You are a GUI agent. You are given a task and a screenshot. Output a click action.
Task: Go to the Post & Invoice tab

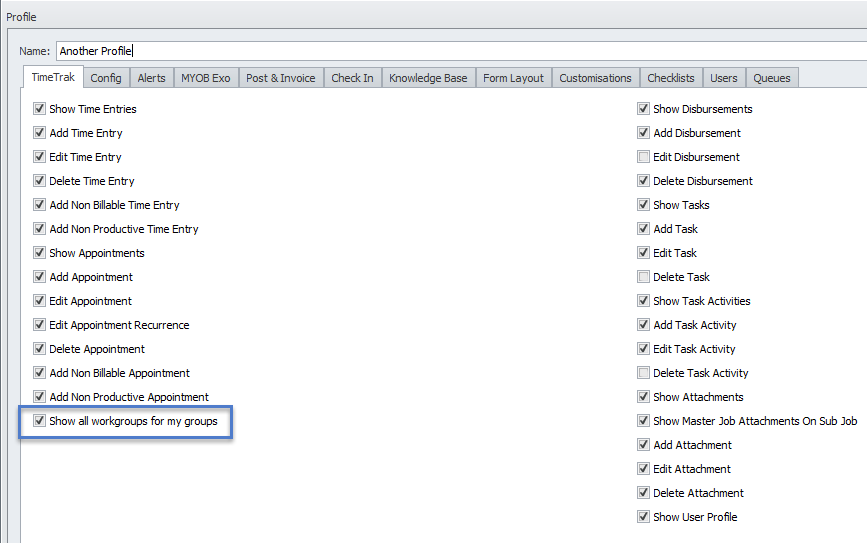point(280,78)
